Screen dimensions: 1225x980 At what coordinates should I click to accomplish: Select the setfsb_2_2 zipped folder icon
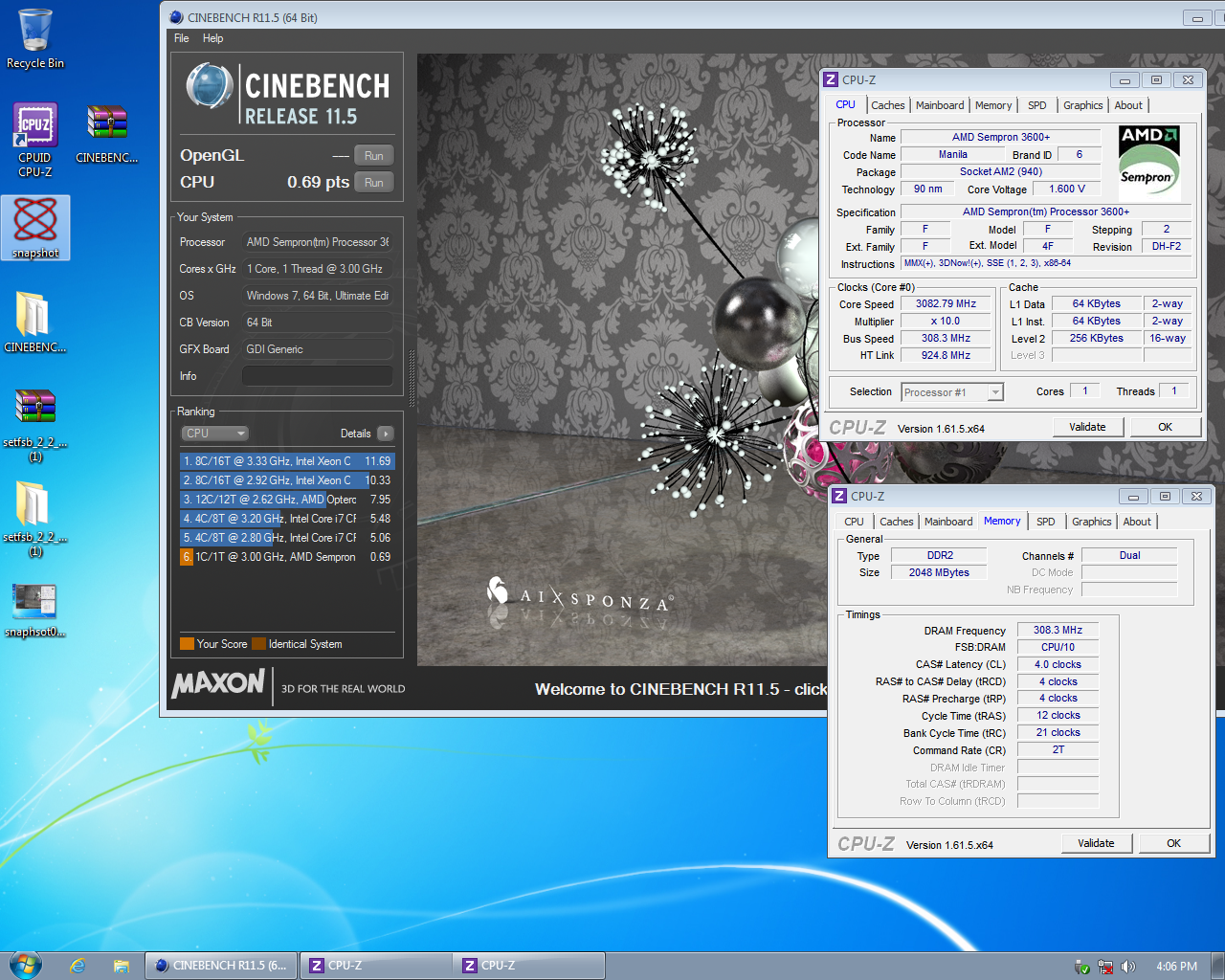35,519
